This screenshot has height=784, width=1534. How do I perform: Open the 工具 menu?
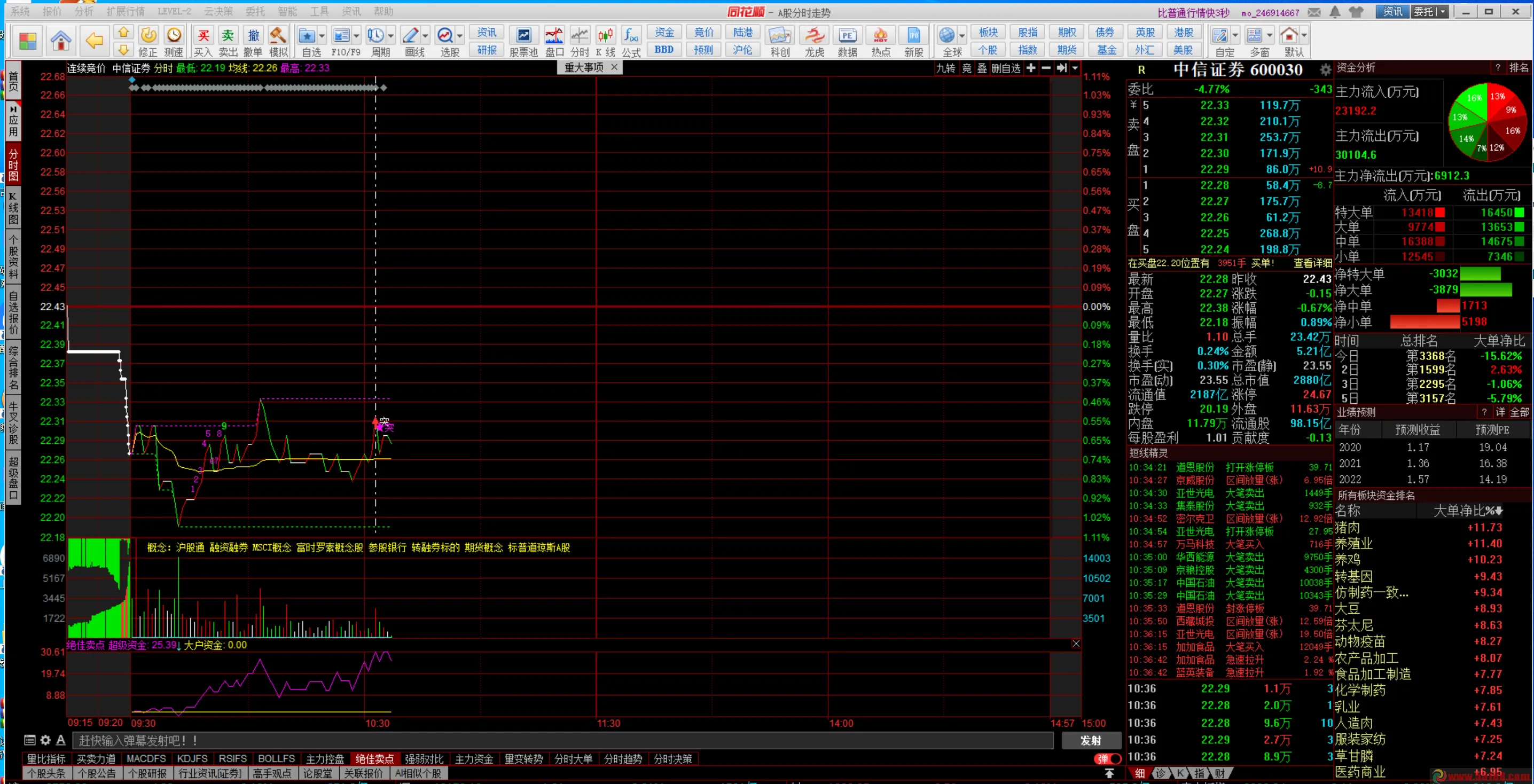point(319,11)
